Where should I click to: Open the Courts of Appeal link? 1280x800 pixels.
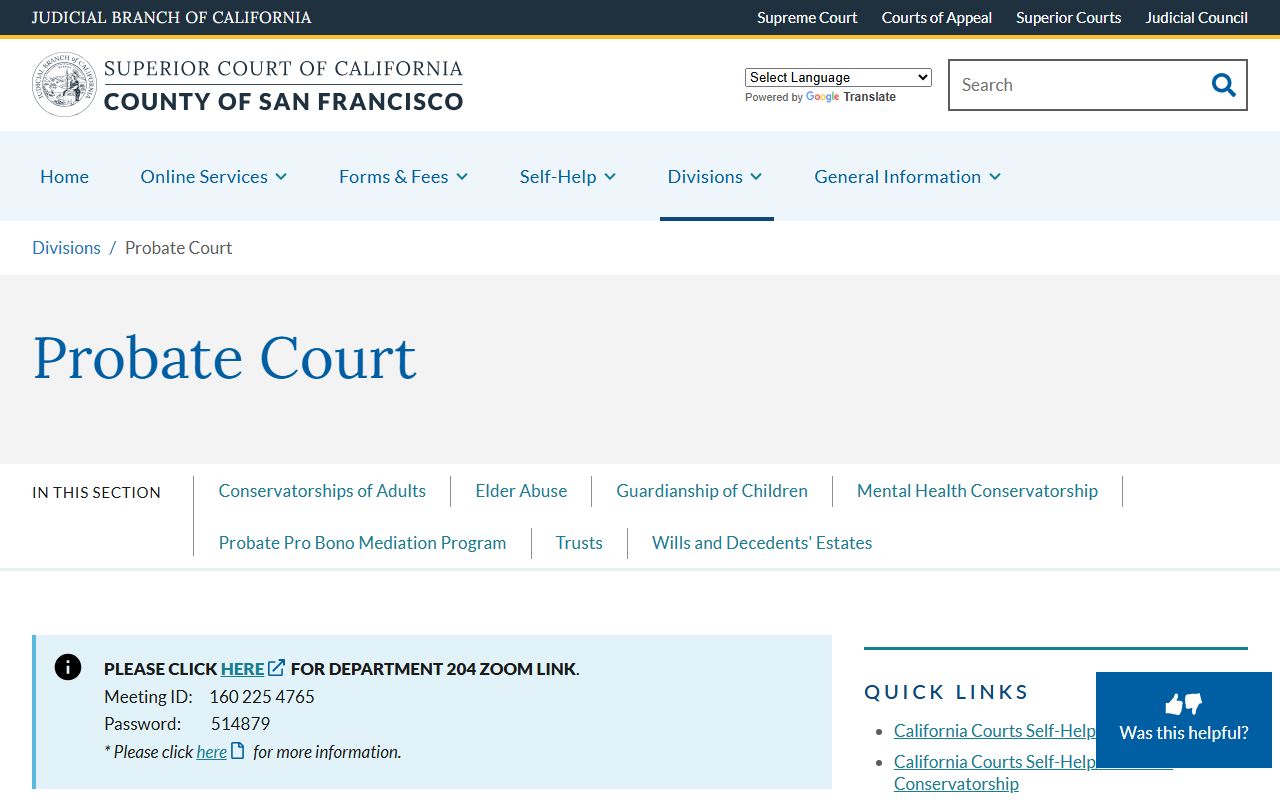[x=937, y=18]
